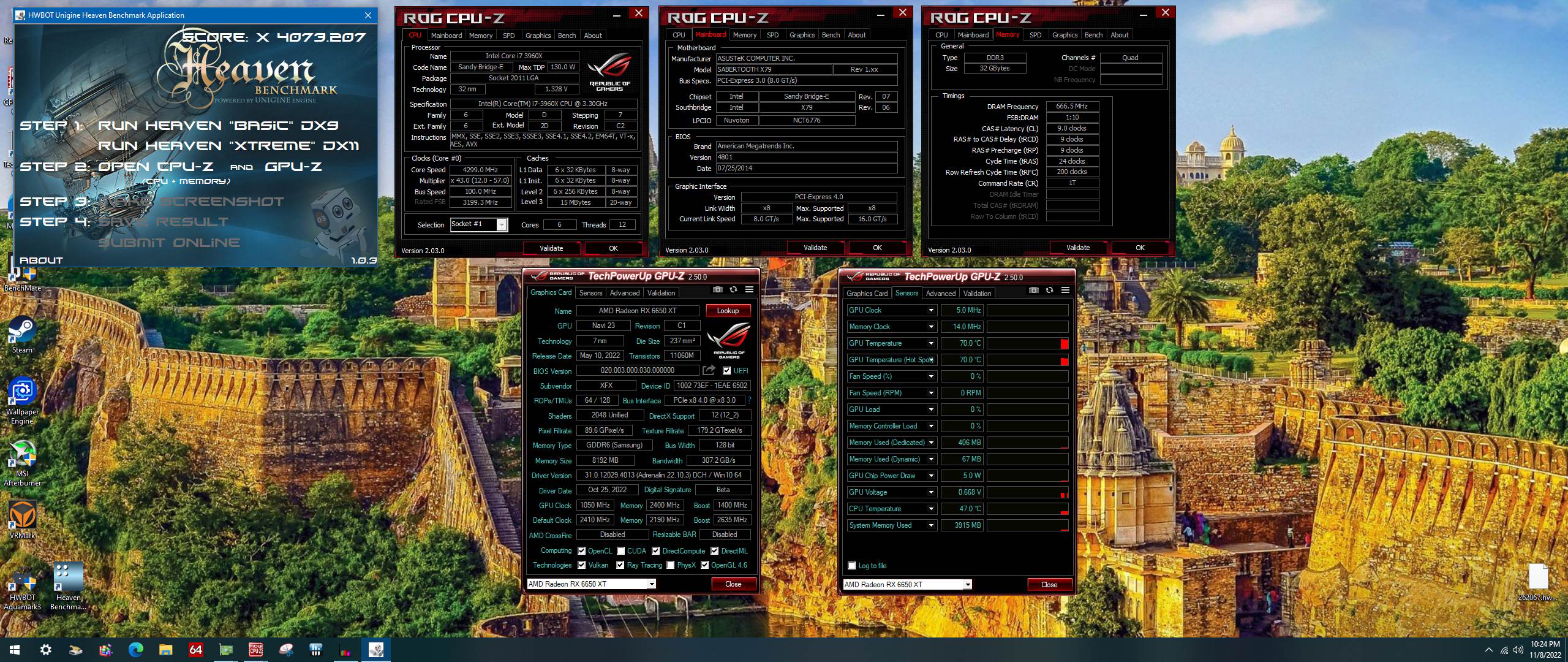Click the GPU Temperature sensor graph
This screenshot has width=1568, height=662.
[x=1027, y=343]
